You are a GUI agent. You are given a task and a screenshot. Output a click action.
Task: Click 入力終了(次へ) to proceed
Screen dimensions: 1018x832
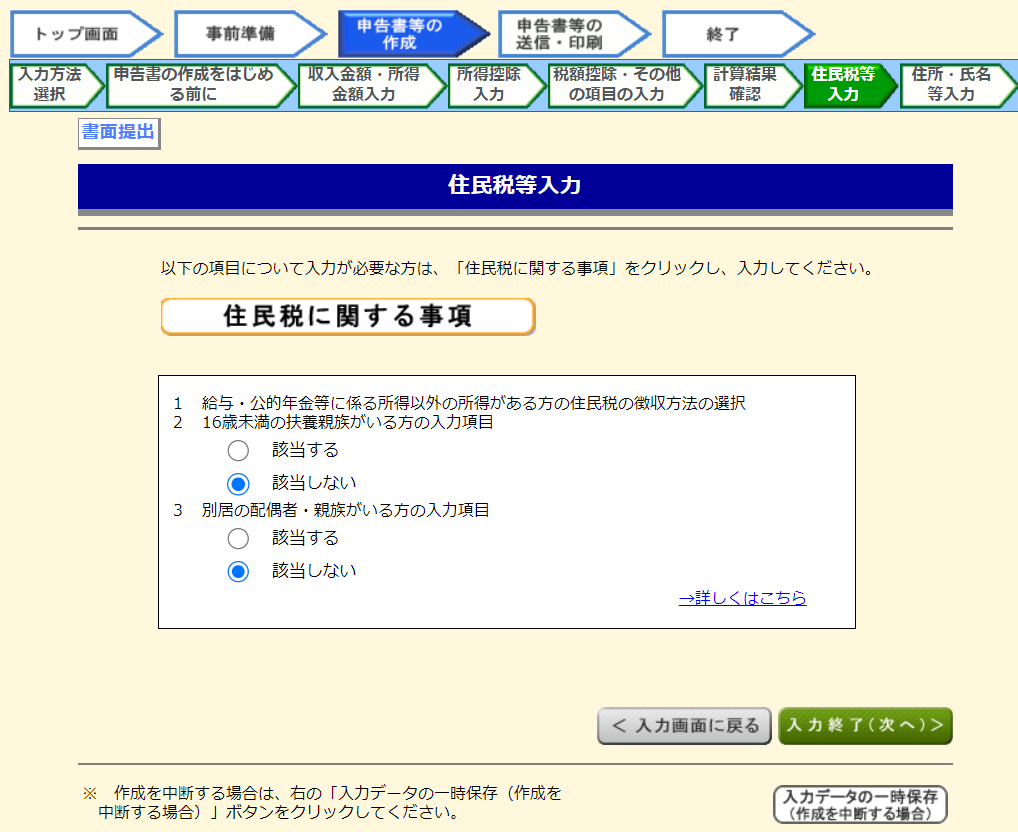click(864, 726)
